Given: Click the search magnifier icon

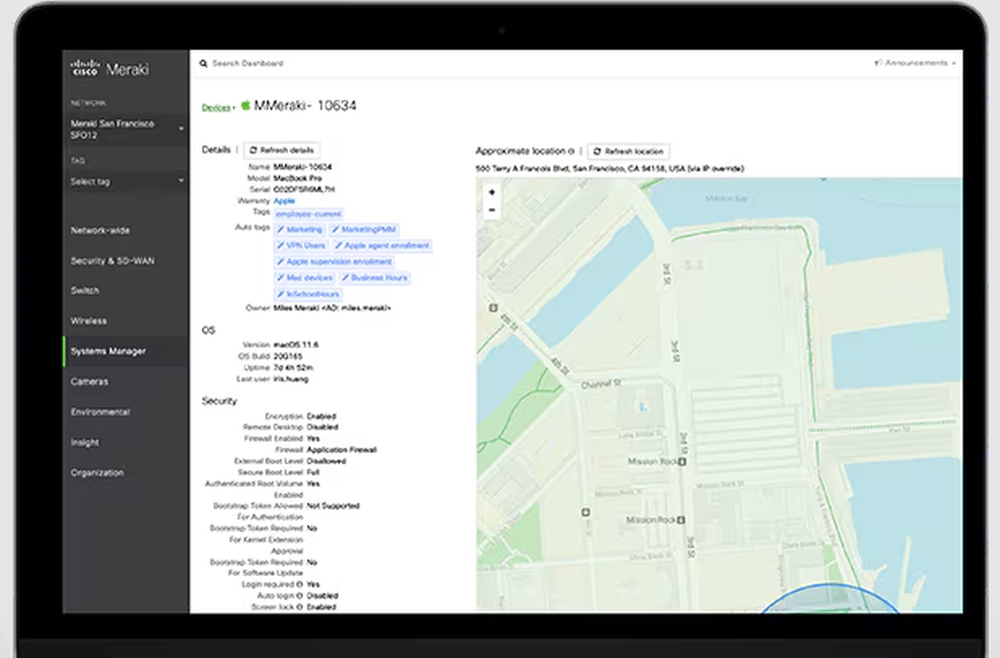Looking at the screenshot, I should coord(203,64).
